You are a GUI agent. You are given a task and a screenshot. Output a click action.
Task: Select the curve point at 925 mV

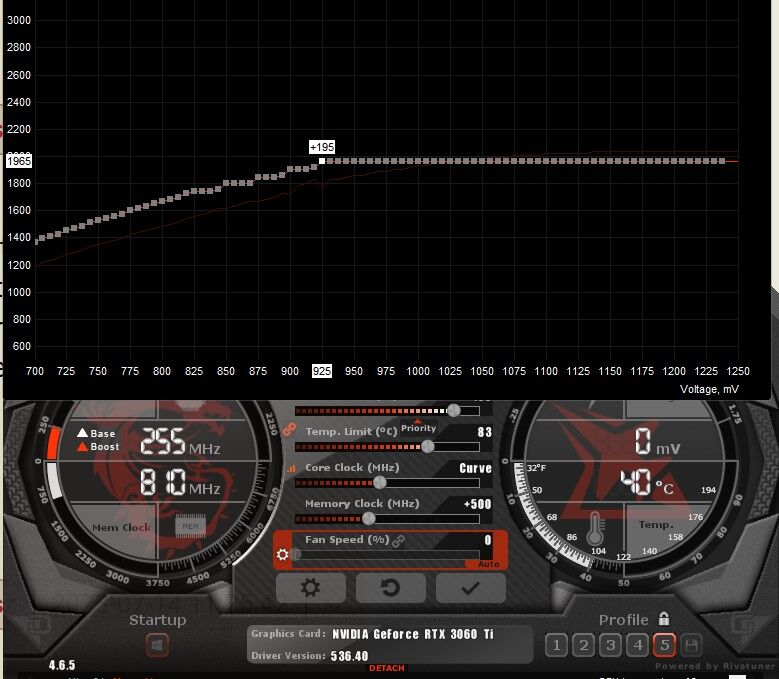pos(322,161)
